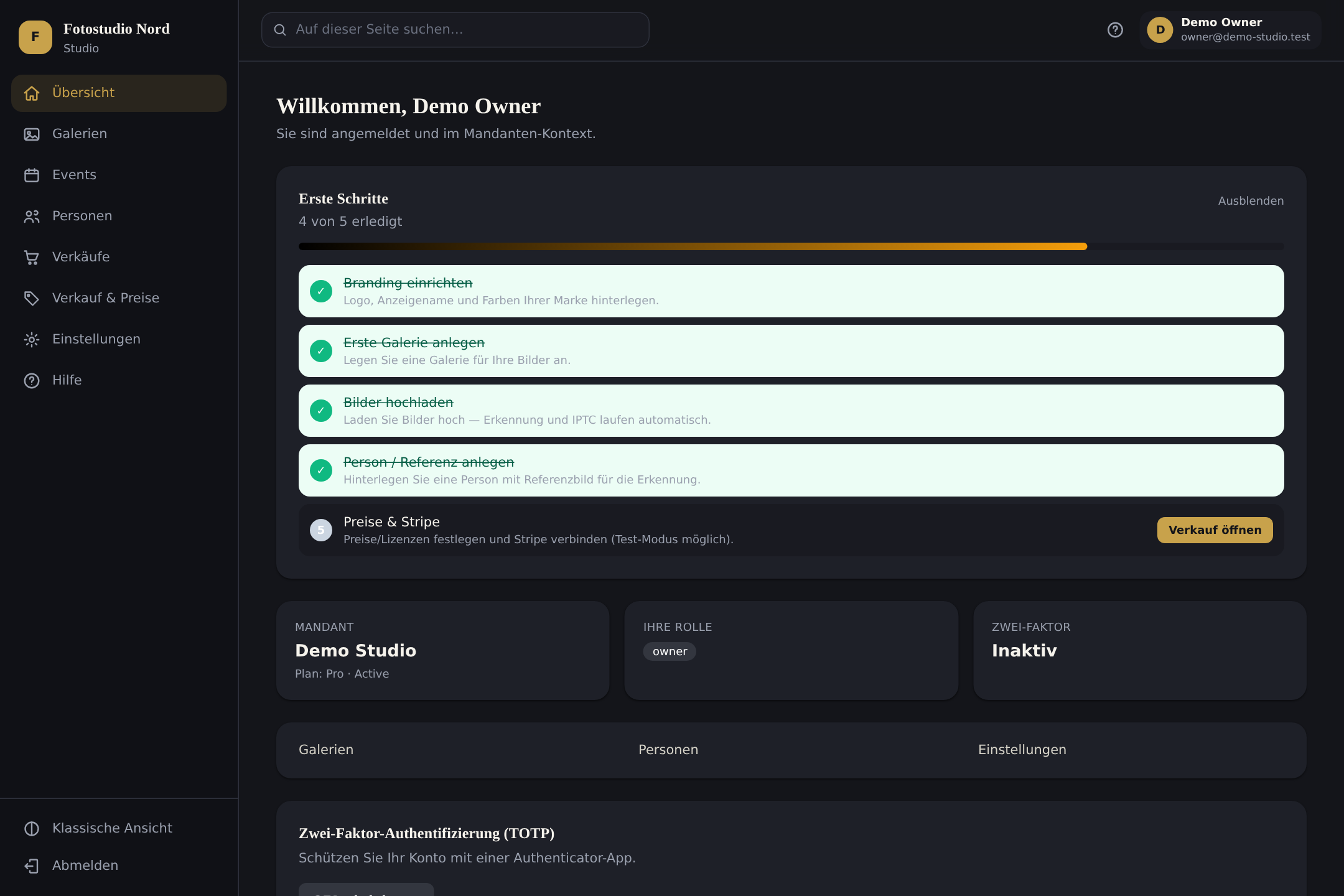Screen dimensions: 1344x896
Task: Click the Person / Referenz anlegen step title
Action: (x=429, y=462)
